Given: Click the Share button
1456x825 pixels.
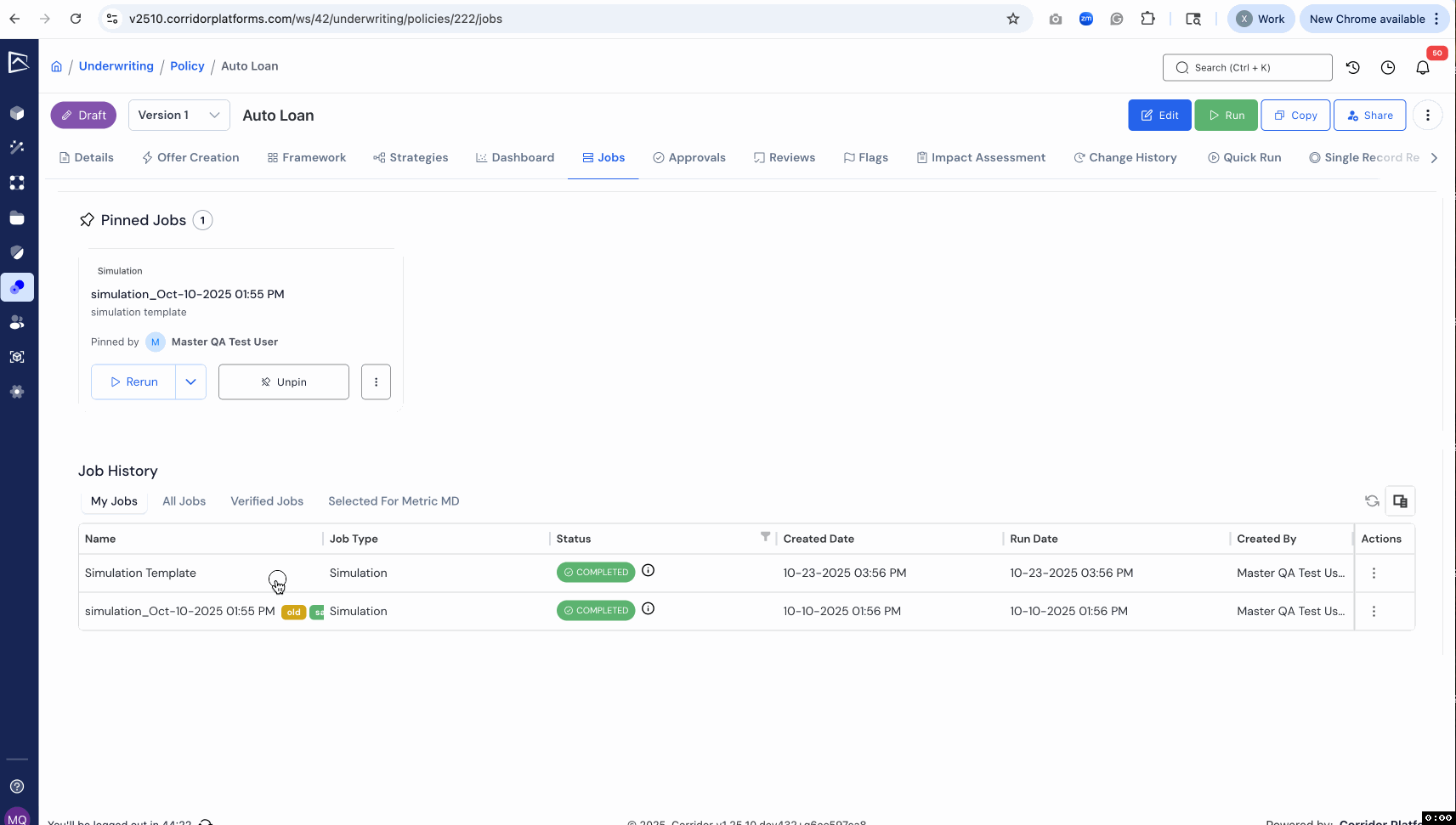Looking at the screenshot, I should pos(1369,116).
